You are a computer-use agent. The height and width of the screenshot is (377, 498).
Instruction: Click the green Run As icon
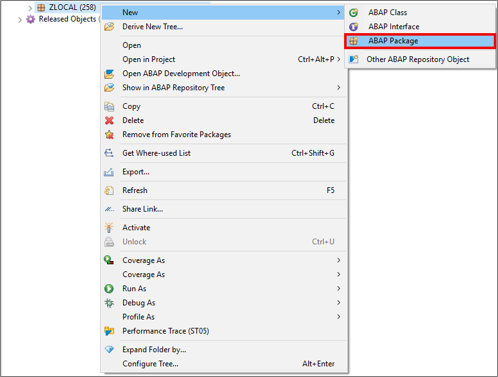click(x=109, y=289)
